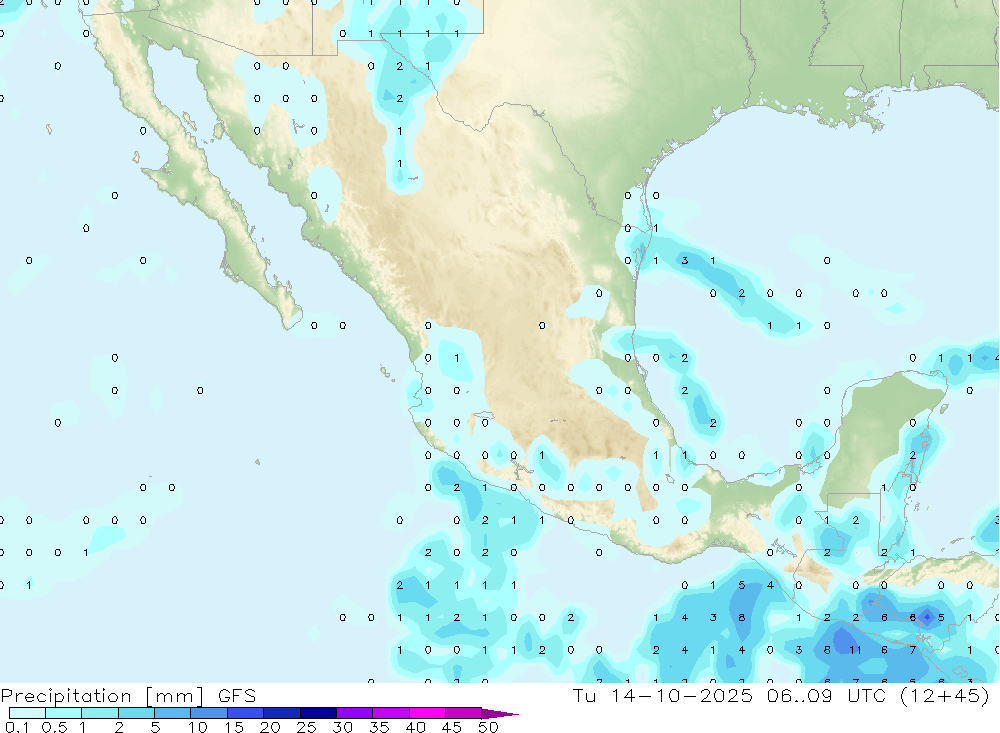Click the legend label '15'
Screen dimensions: 1000x733
point(234,727)
